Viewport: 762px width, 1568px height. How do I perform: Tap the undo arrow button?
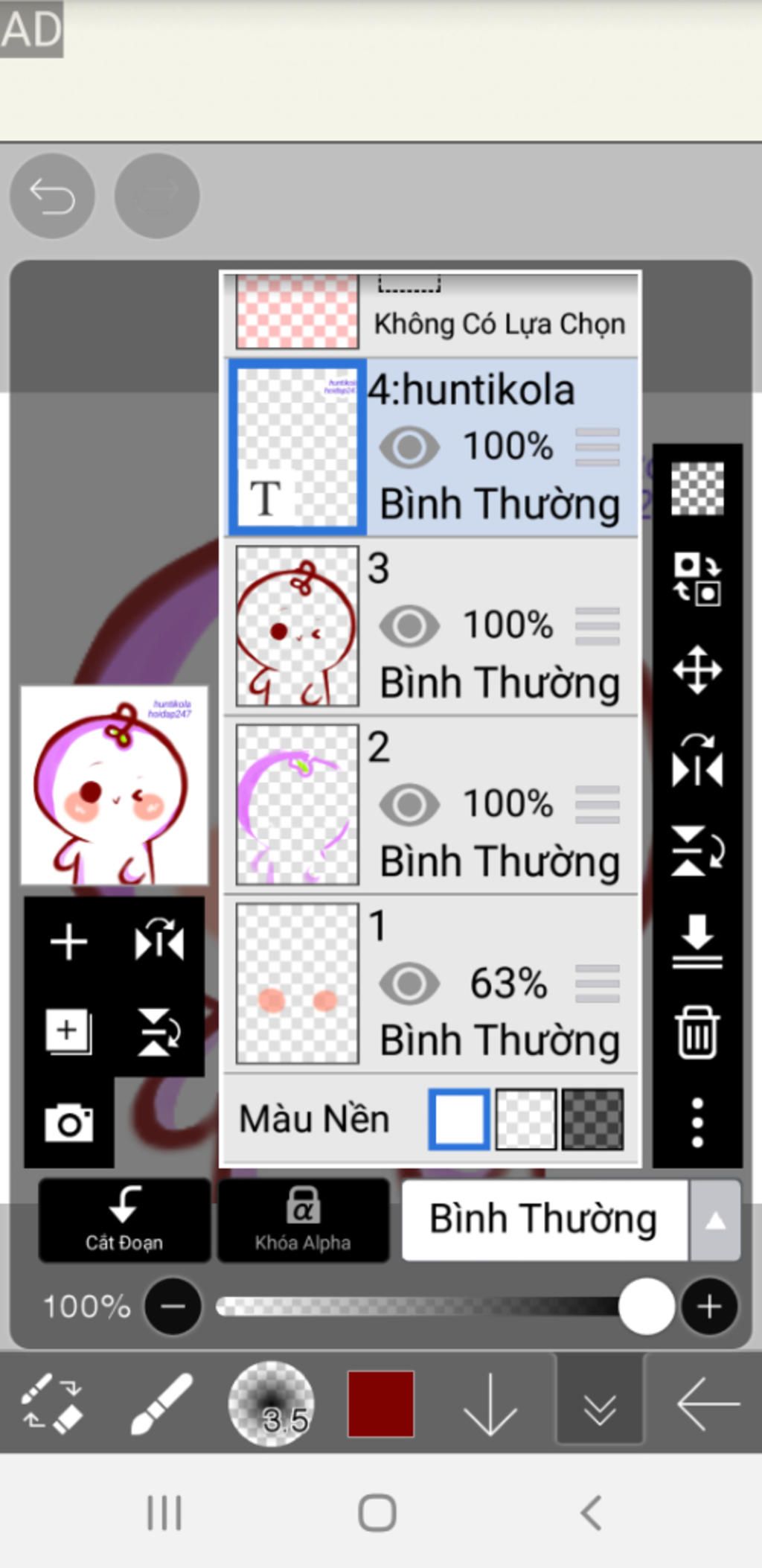tap(52, 197)
